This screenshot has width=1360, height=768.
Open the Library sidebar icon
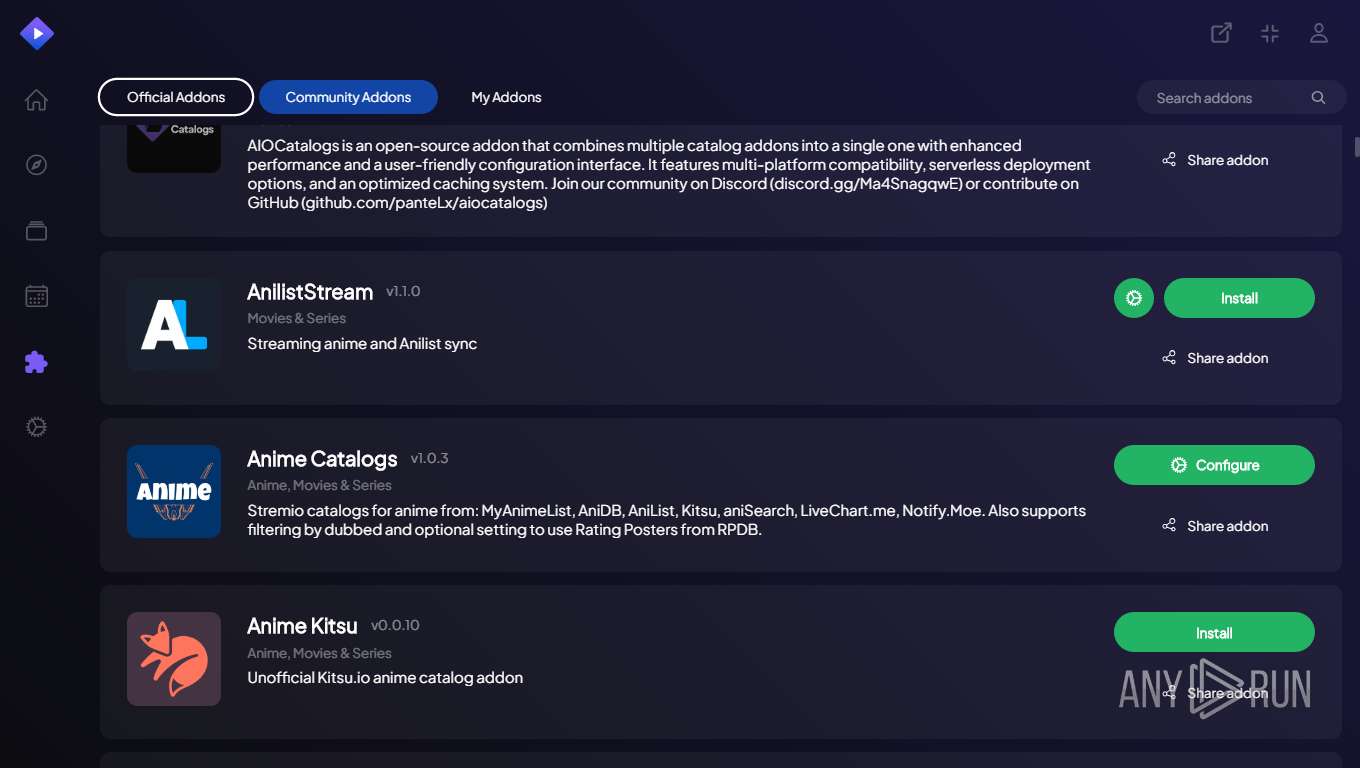coord(36,231)
